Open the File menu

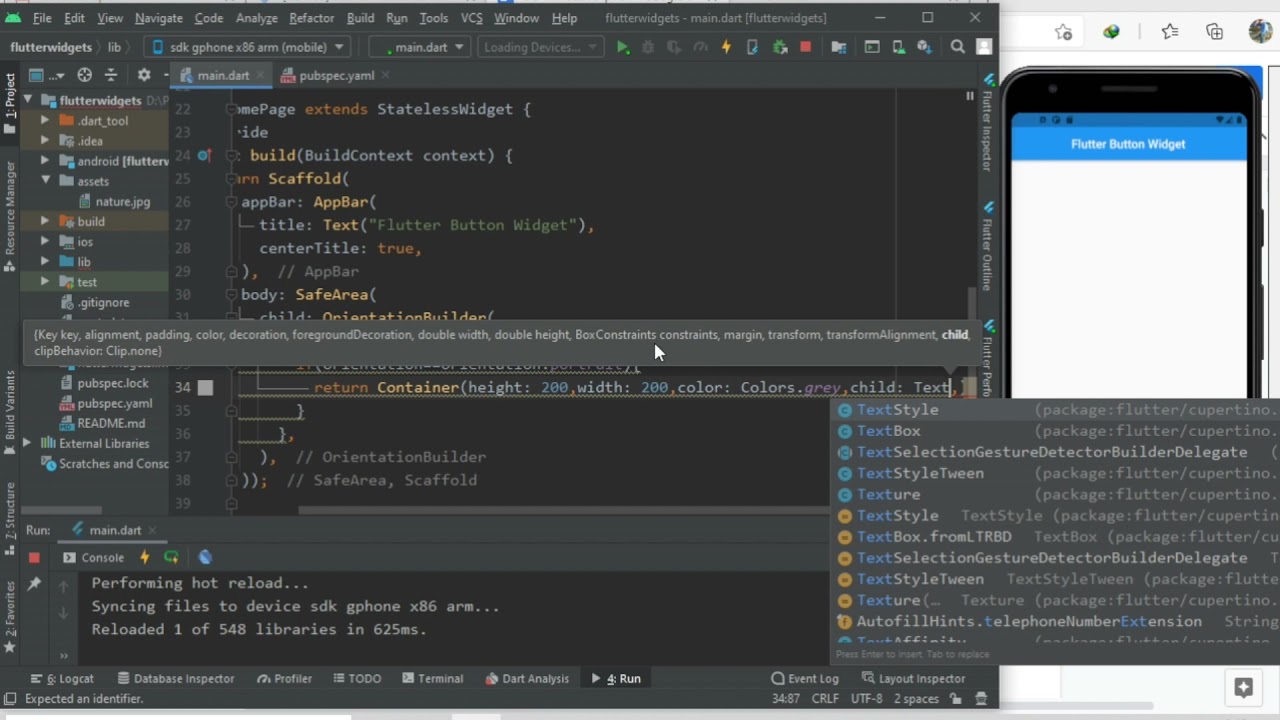[x=42, y=18]
